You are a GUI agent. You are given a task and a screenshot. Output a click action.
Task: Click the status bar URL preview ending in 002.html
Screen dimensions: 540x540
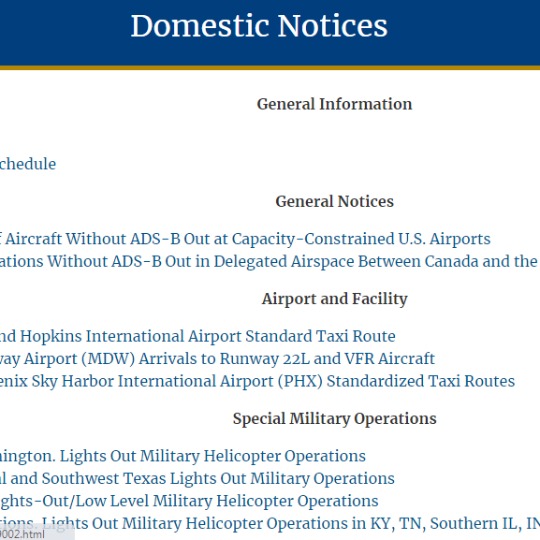coord(37,534)
